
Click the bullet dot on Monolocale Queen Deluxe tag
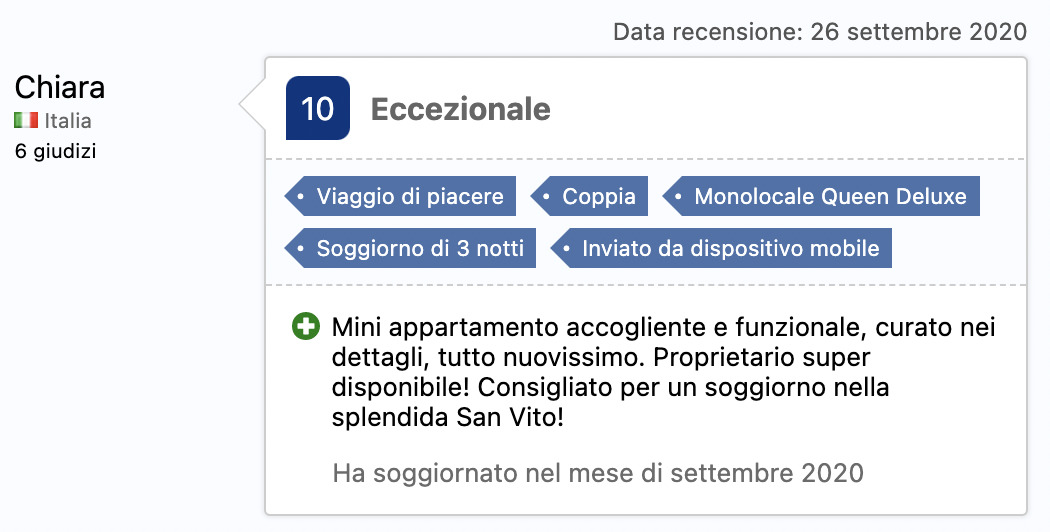pyautogui.click(x=678, y=196)
